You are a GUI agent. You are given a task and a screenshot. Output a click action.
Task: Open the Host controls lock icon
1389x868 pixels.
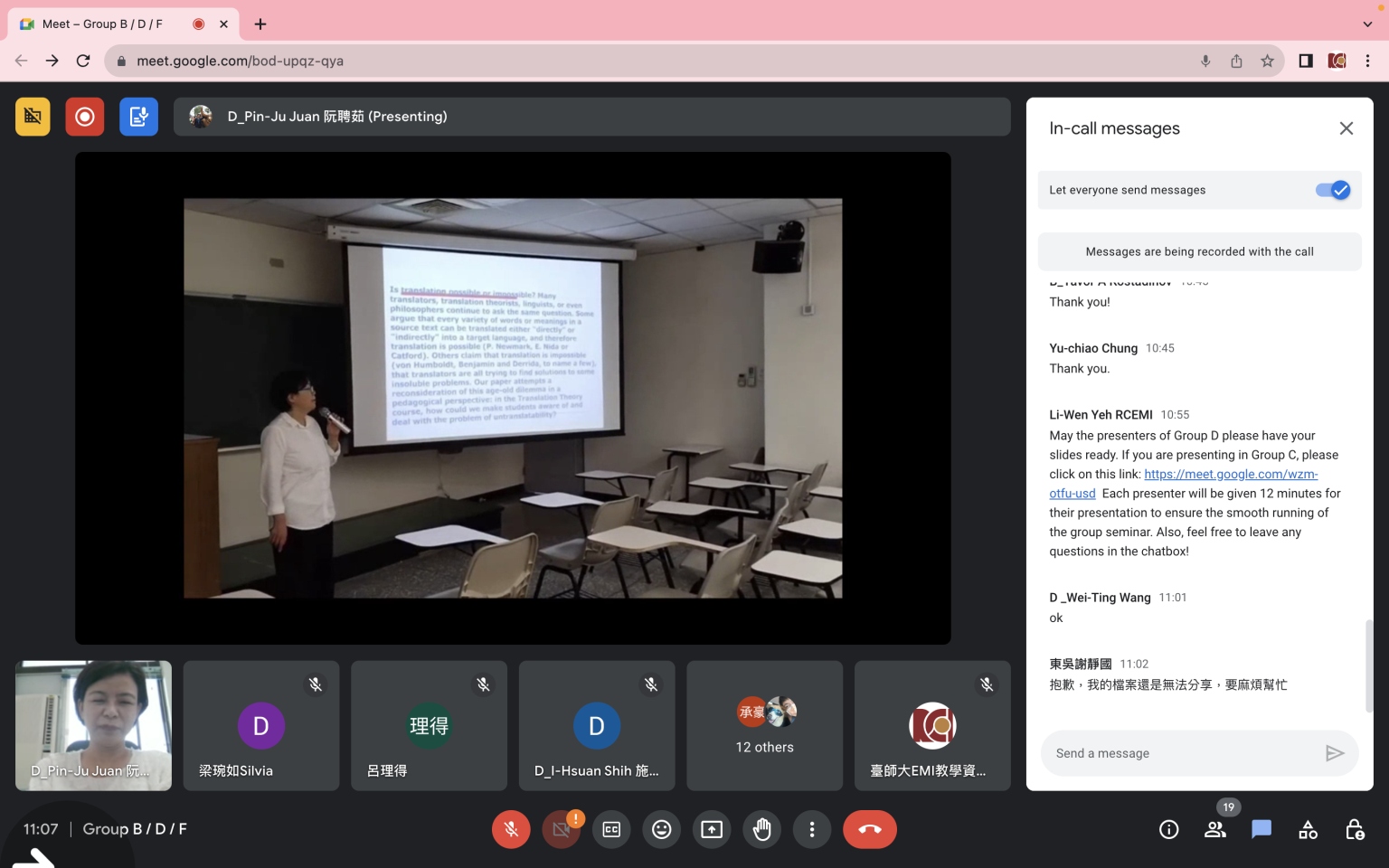click(1354, 829)
